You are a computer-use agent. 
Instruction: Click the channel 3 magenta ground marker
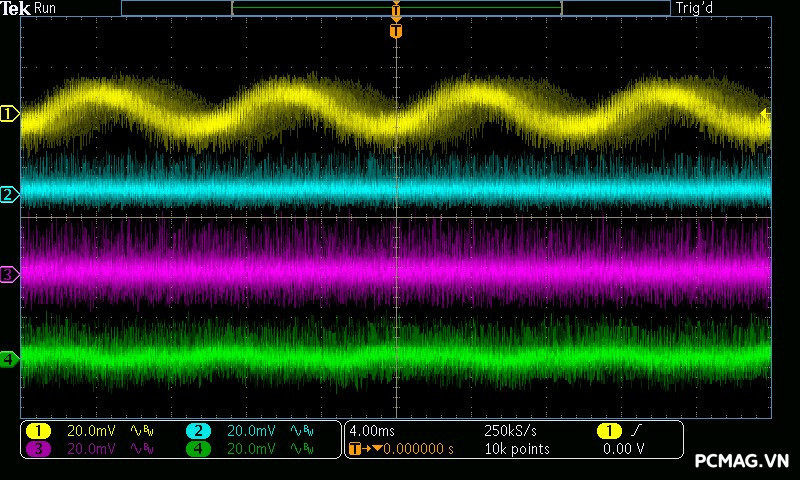click(9, 274)
